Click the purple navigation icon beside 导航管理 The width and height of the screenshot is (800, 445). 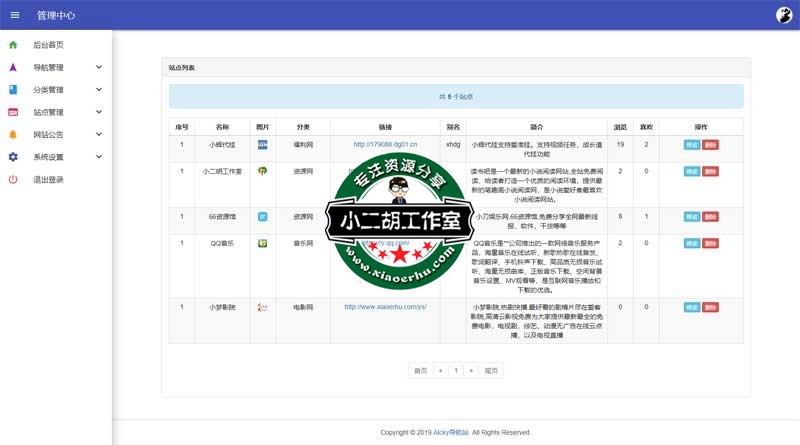coord(13,67)
